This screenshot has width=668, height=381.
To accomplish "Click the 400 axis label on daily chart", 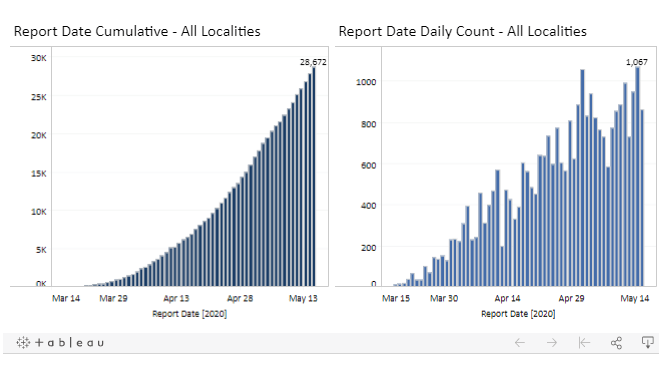I will pyautogui.click(x=369, y=206).
